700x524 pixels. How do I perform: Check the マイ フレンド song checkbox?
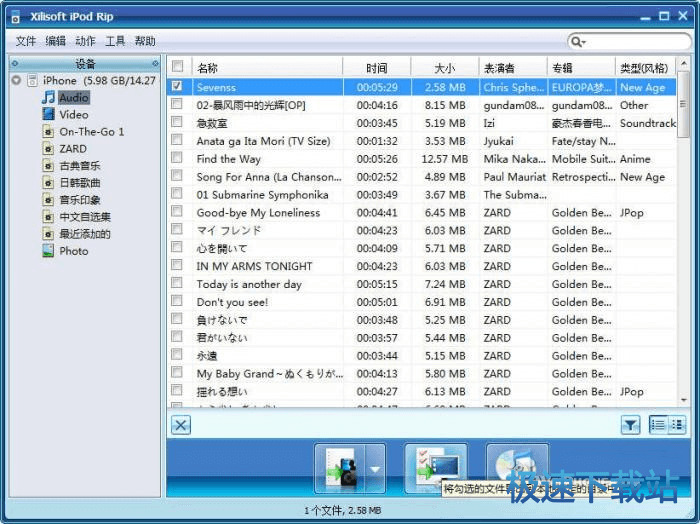177,229
